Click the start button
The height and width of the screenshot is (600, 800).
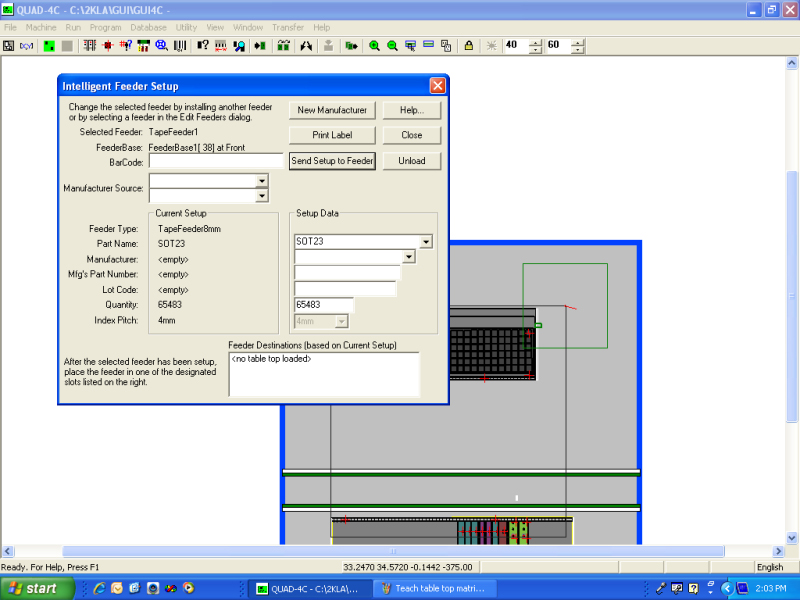(37, 588)
